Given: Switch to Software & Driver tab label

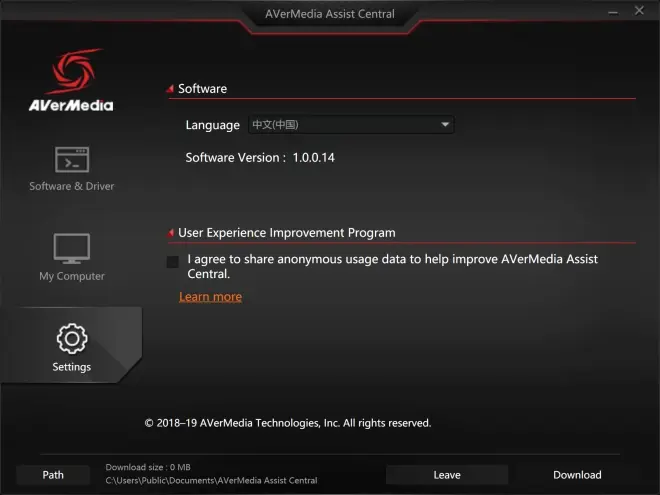Looking at the screenshot, I should pyautogui.click(x=72, y=186).
